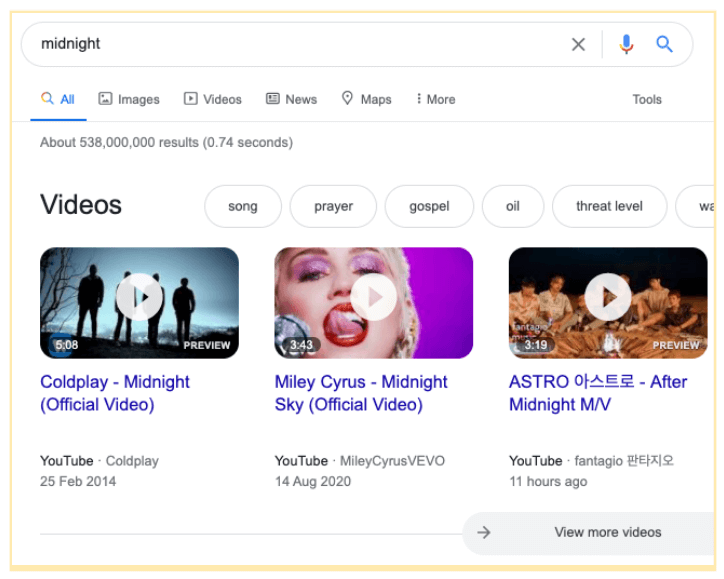The width and height of the screenshot is (724, 579).
Task: Switch to the Images tab
Action: pyautogui.click(x=129, y=99)
